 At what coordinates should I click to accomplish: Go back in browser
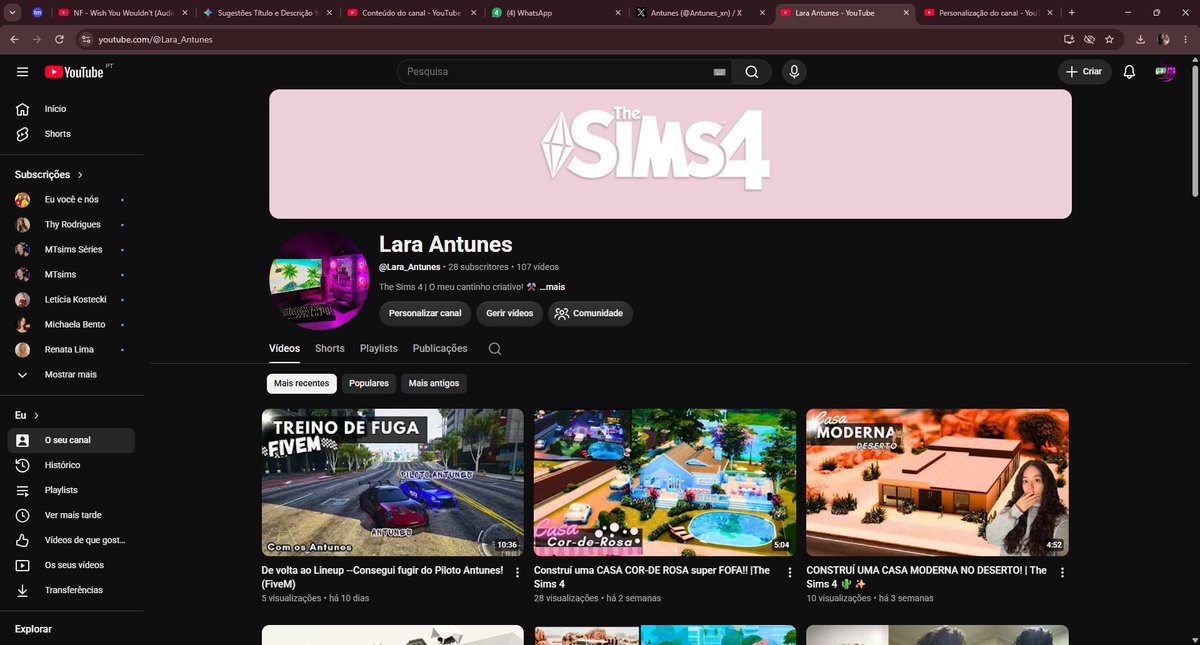coord(14,39)
